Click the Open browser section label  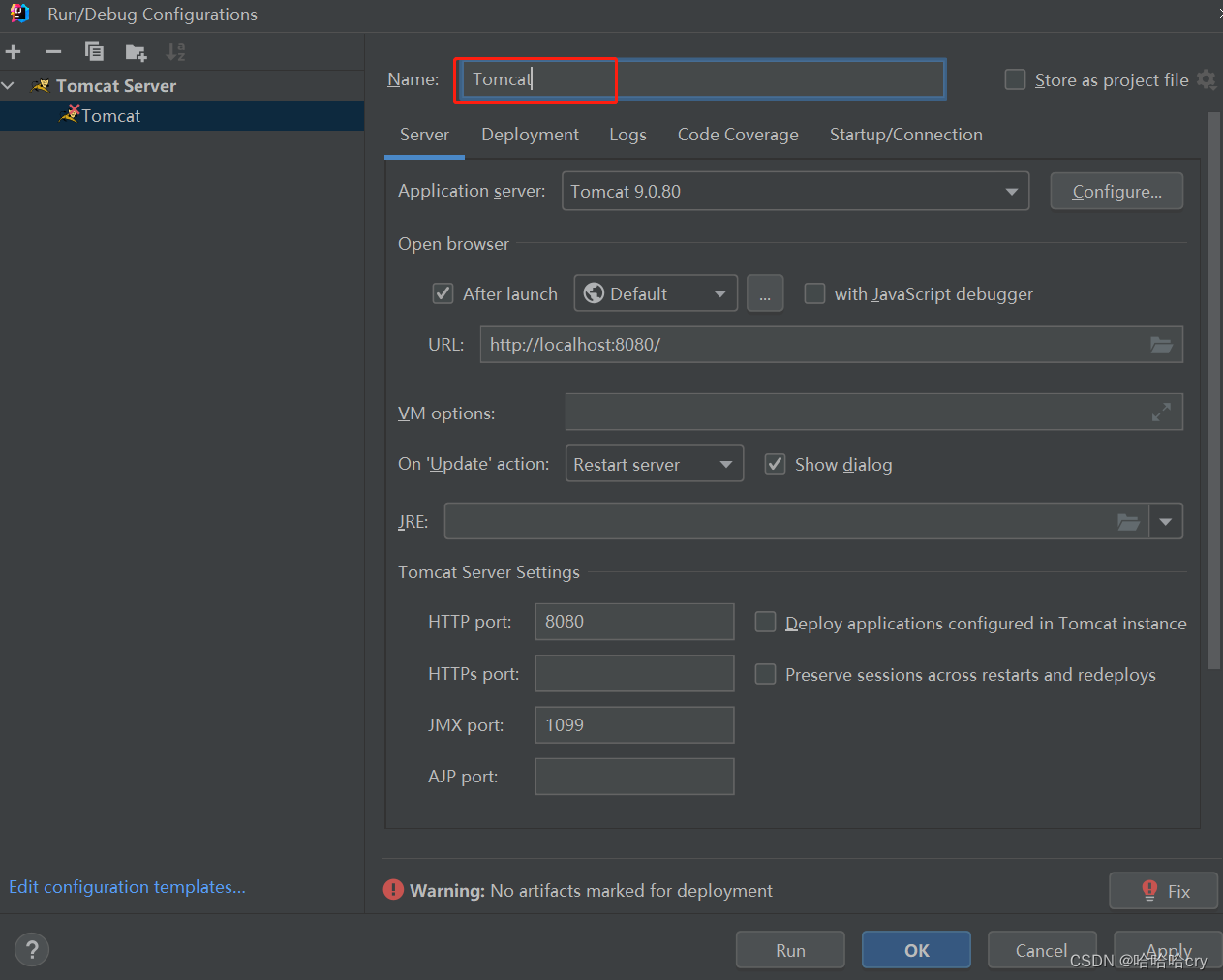(x=453, y=244)
